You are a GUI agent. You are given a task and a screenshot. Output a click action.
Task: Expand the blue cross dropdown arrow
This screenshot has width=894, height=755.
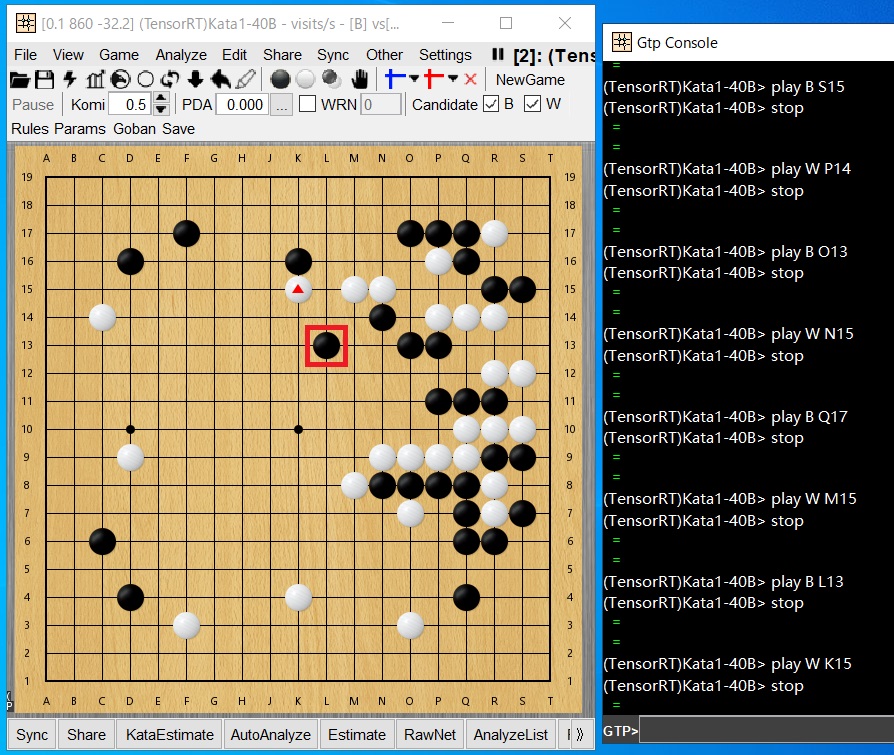pyautogui.click(x=414, y=79)
